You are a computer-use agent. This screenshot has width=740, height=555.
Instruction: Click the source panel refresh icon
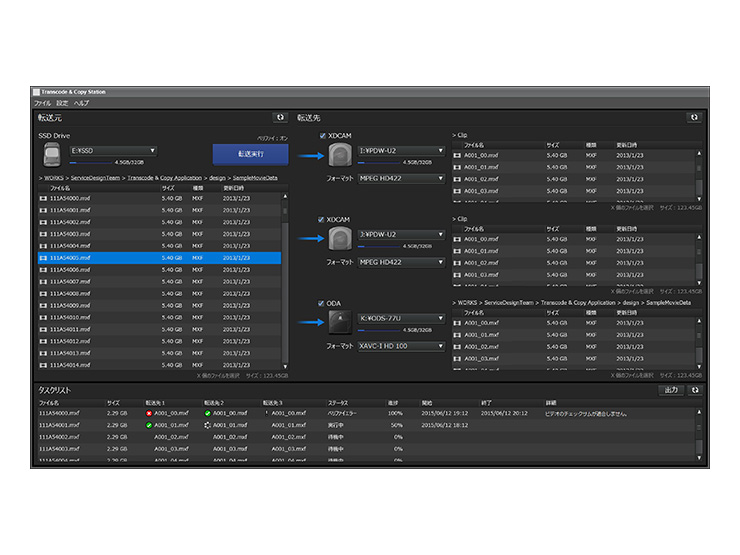280,117
